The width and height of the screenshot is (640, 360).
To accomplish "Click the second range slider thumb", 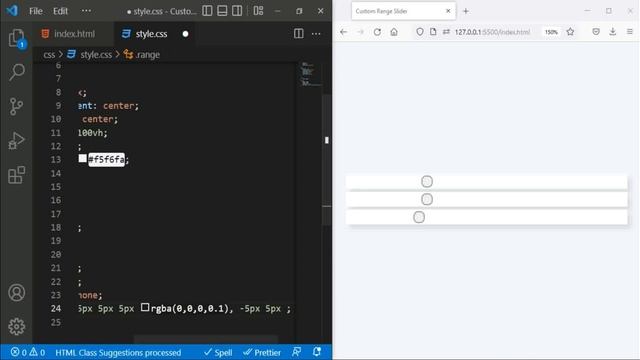I will [x=427, y=199].
